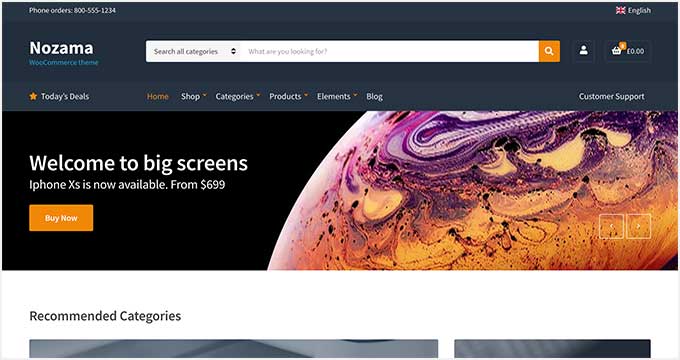This screenshot has width=680, height=360.
Task: Click the star icon beside Today's Deals
Action: 33,96
